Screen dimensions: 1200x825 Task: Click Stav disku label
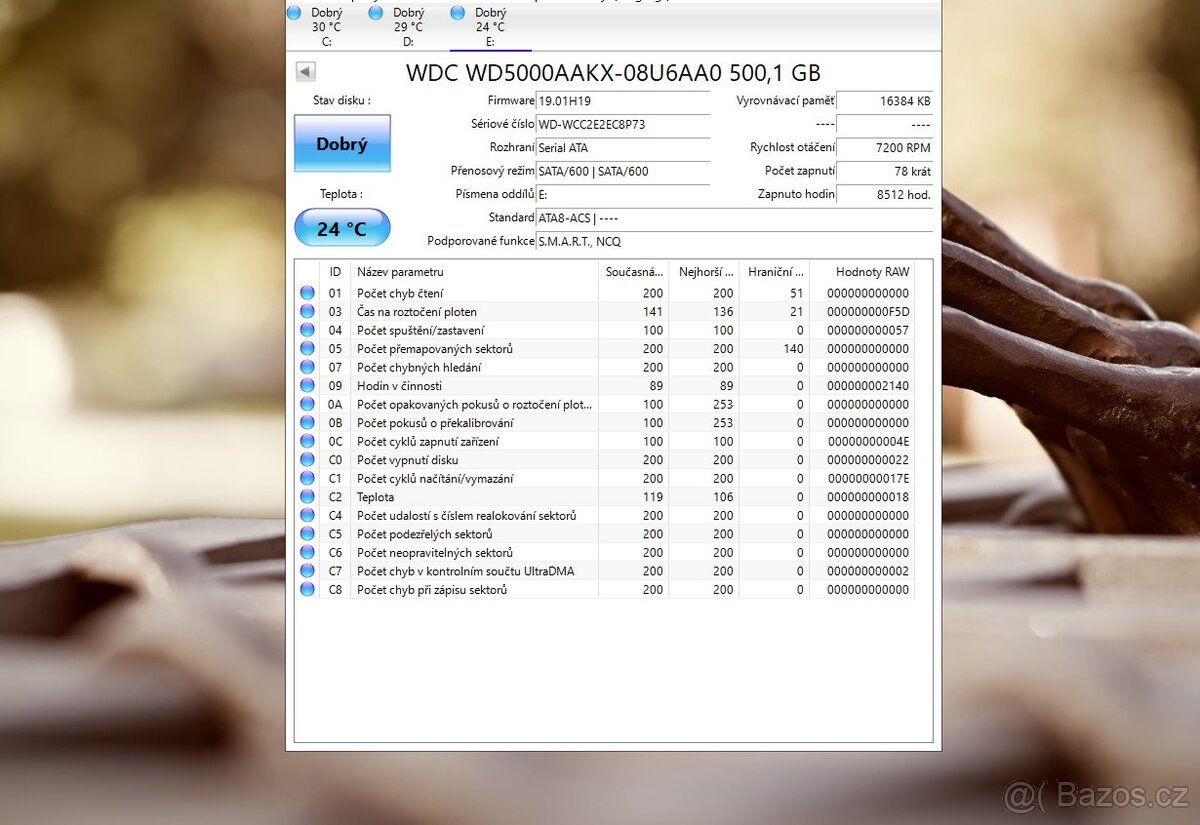[x=342, y=100]
